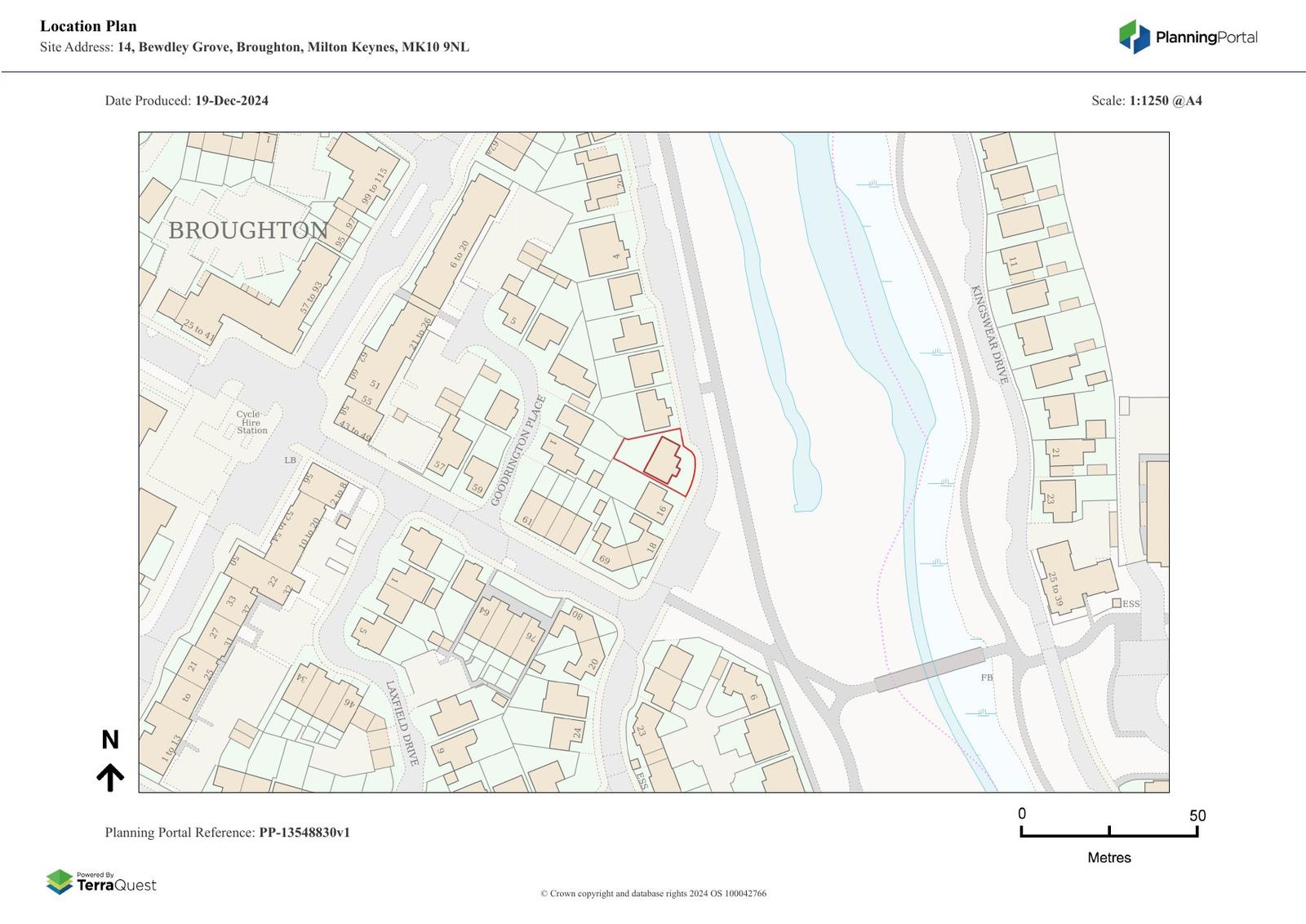Click the FB footbridge label
Viewport: 1306px width, 924px height.
coord(986,678)
